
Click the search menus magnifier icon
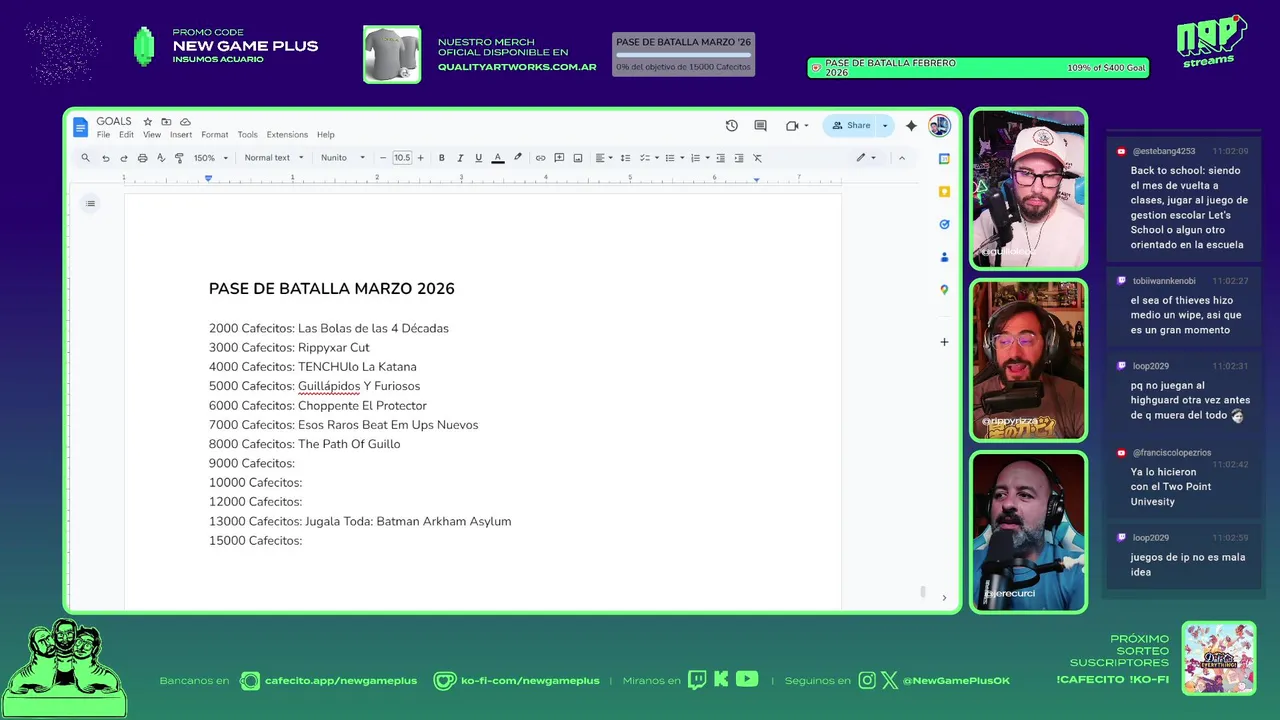86,158
